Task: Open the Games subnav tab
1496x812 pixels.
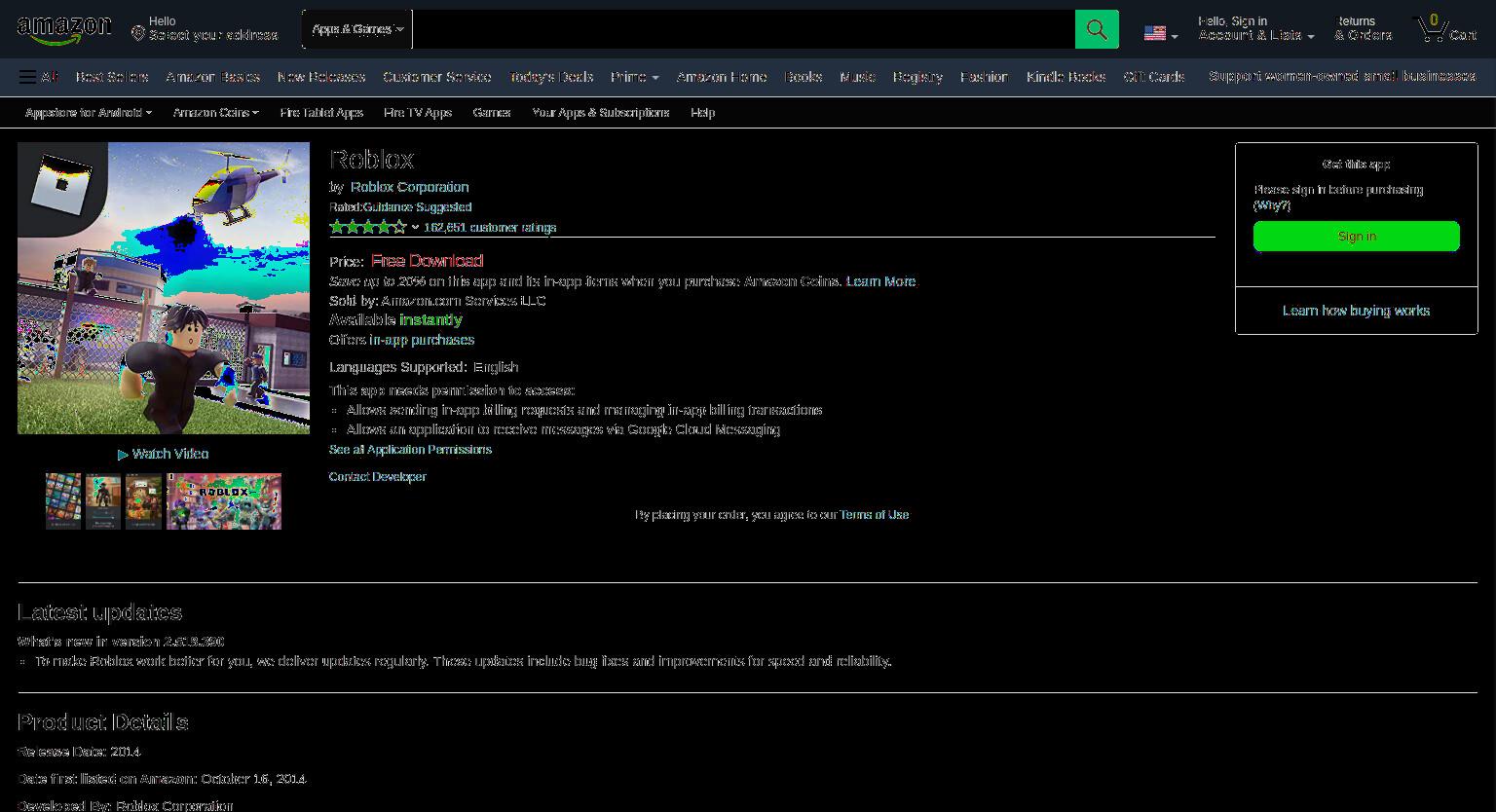Action: (492, 113)
